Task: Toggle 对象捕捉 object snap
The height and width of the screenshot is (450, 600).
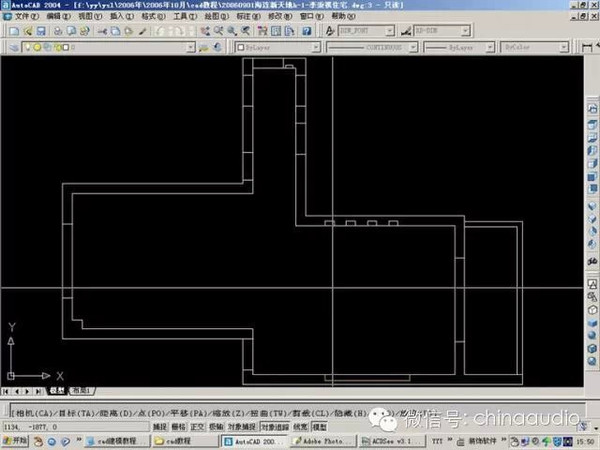Action: click(241, 427)
